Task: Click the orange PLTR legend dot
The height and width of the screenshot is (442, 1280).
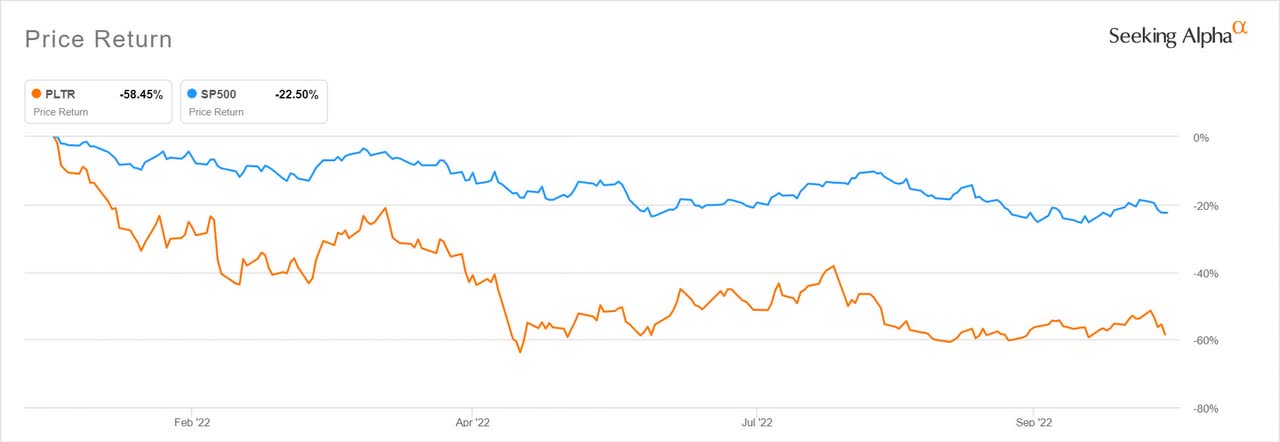Action: pos(37,95)
